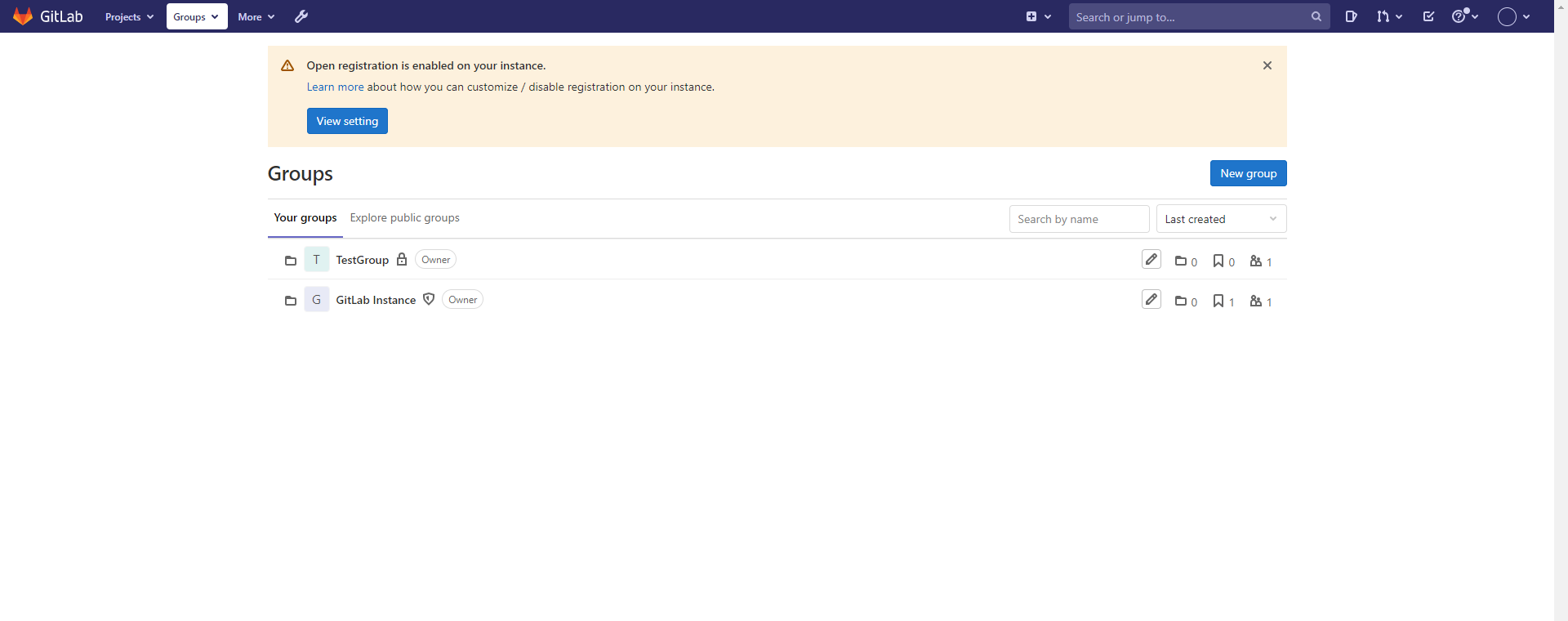This screenshot has width=1568, height=621.
Task: Click the private lock icon next to TestGroup
Action: point(402,259)
